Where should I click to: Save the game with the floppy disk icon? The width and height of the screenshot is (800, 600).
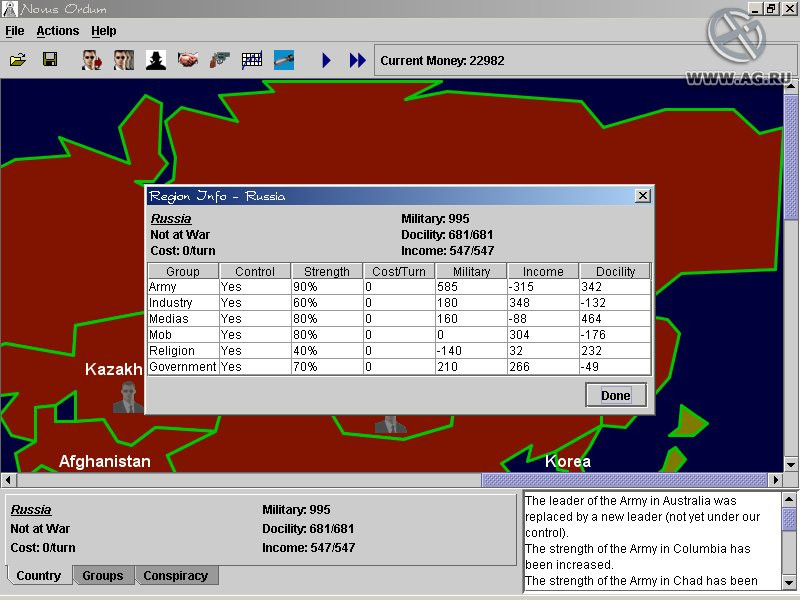[x=49, y=60]
